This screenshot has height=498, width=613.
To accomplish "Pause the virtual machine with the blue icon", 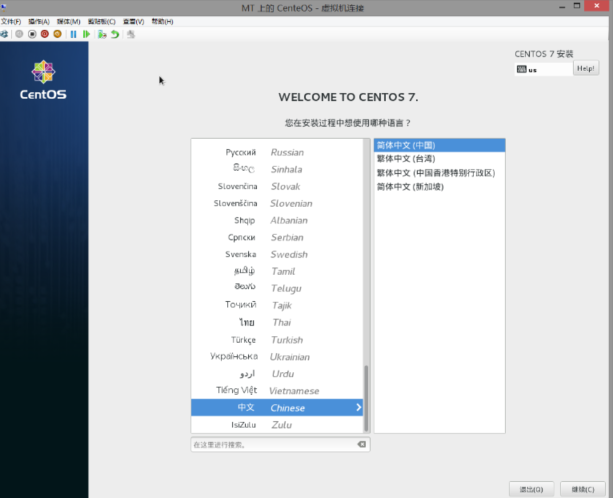I will tap(73, 34).
